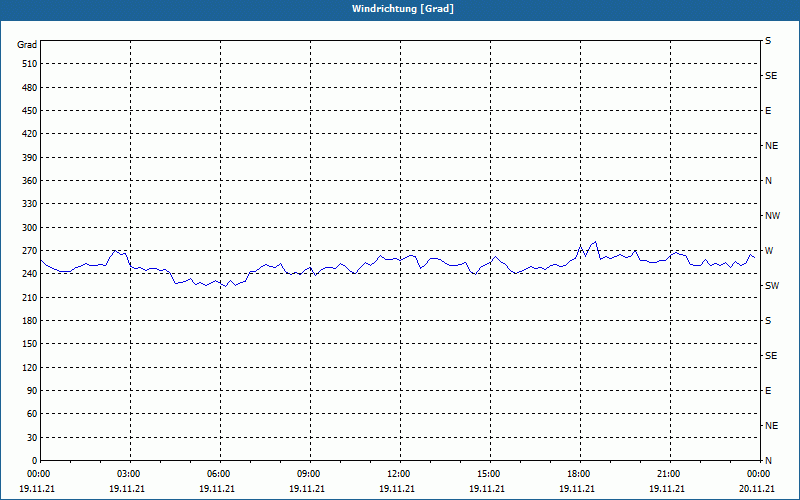This screenshot has width=800, height=500.
Task: Pick the 150 y-axis label
Action: (30, 344)
